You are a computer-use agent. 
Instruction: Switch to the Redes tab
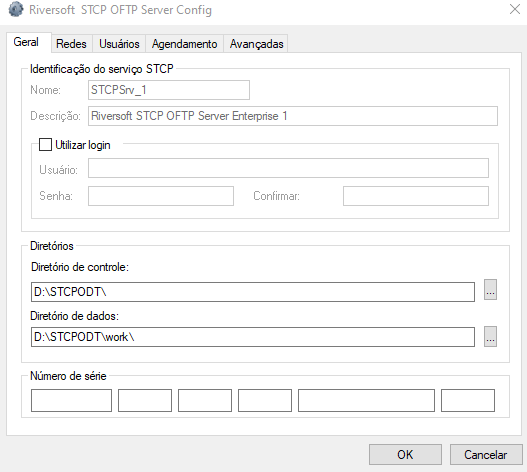pyautogui.click(x=71, y=44)
